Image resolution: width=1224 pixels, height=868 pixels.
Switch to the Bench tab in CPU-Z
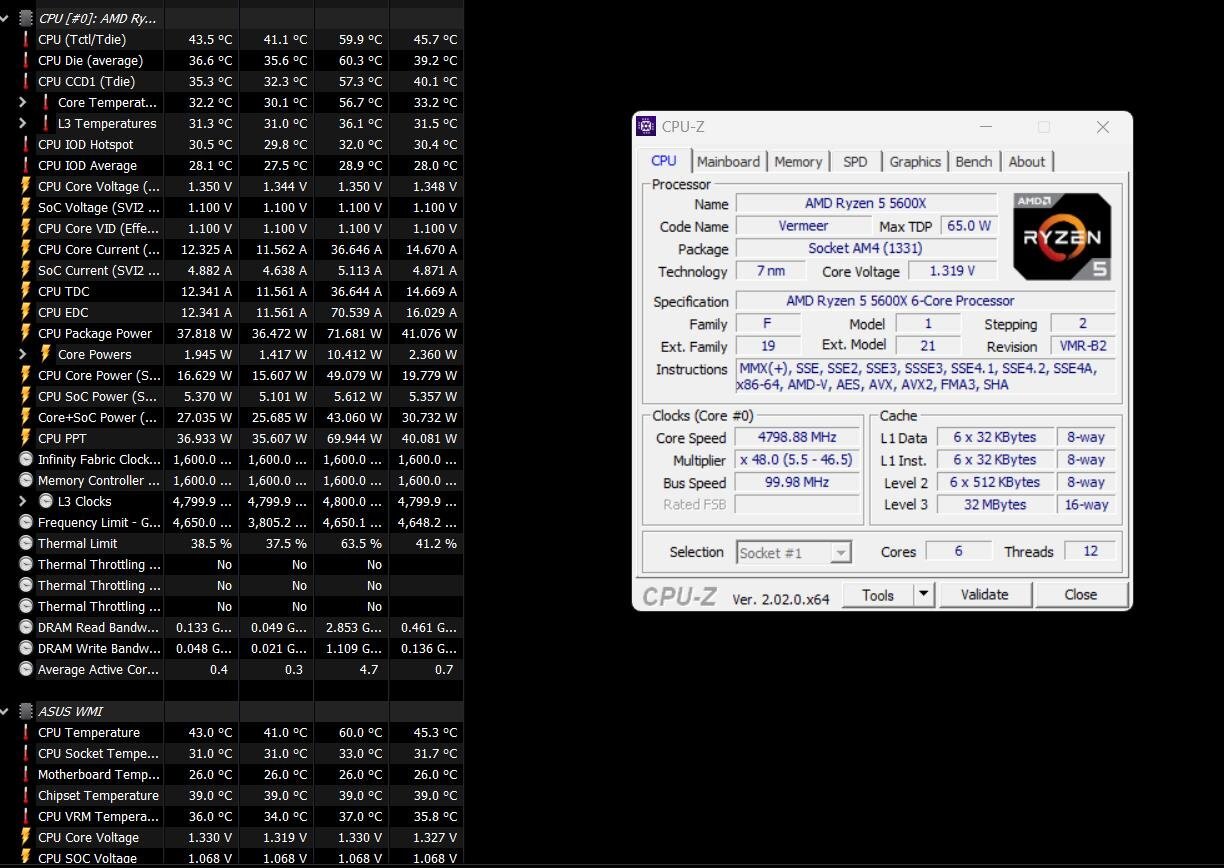coord(974,162)
